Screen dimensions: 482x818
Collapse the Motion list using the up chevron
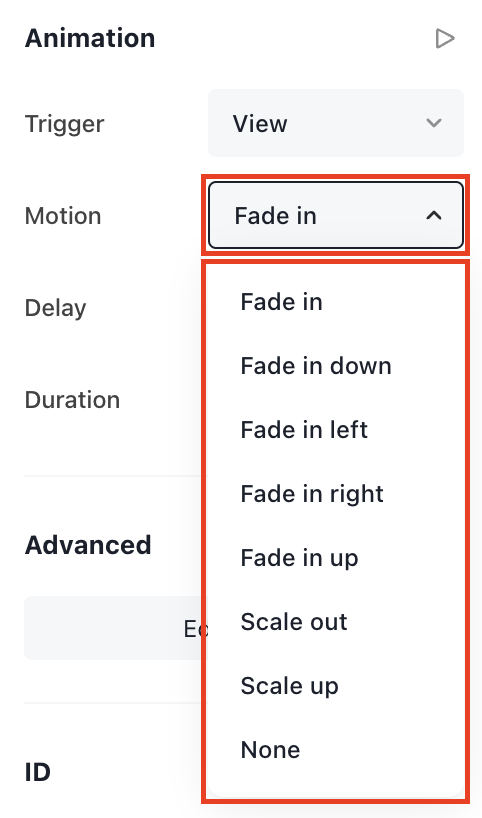(x=434, y=215)
